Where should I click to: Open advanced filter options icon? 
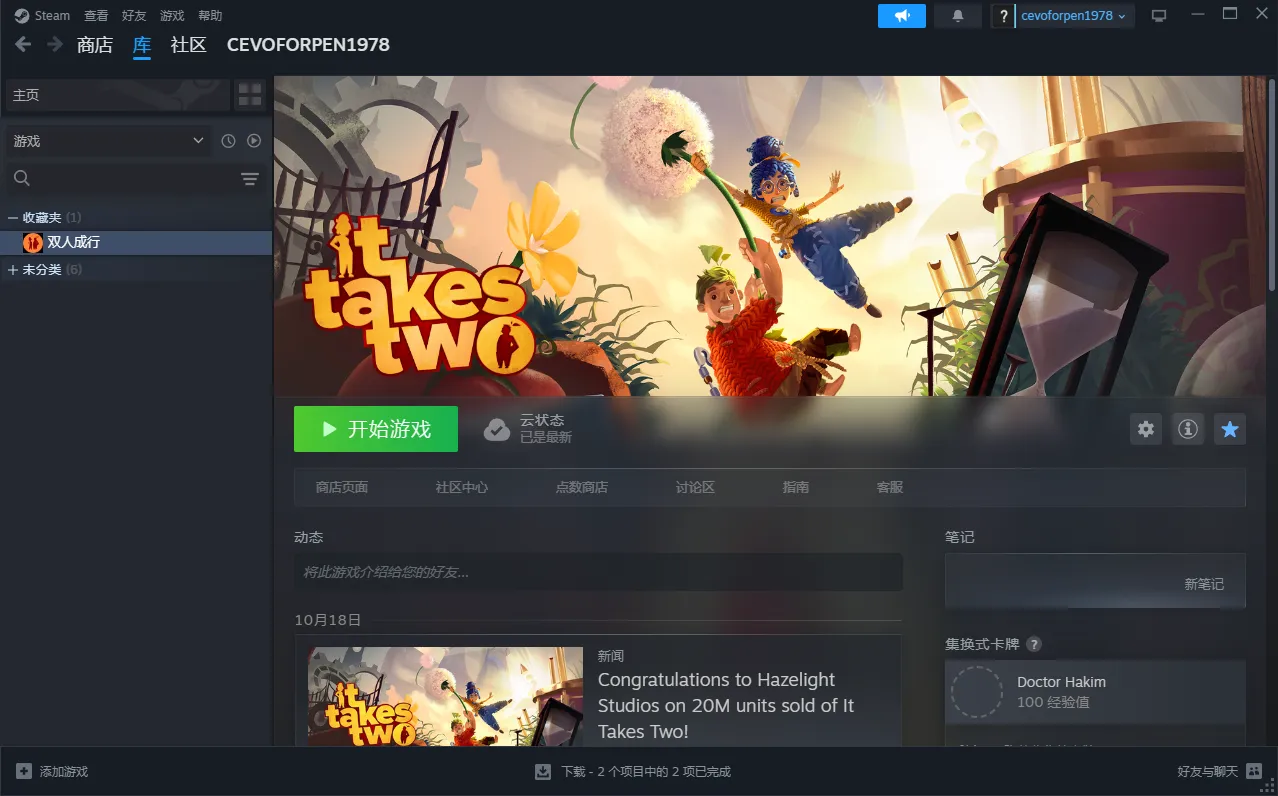[x=250, y=179]
